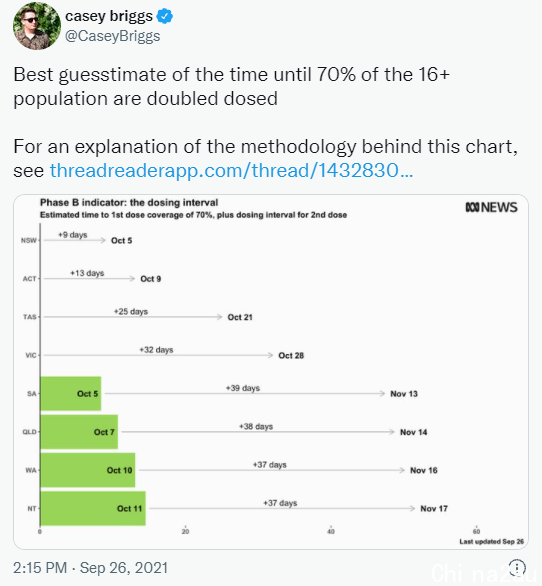This screenshot has width=542, height=586.
Task: Click the Nov 17 end date for NT
Action: pyautogui.click(x=434, y=509)
